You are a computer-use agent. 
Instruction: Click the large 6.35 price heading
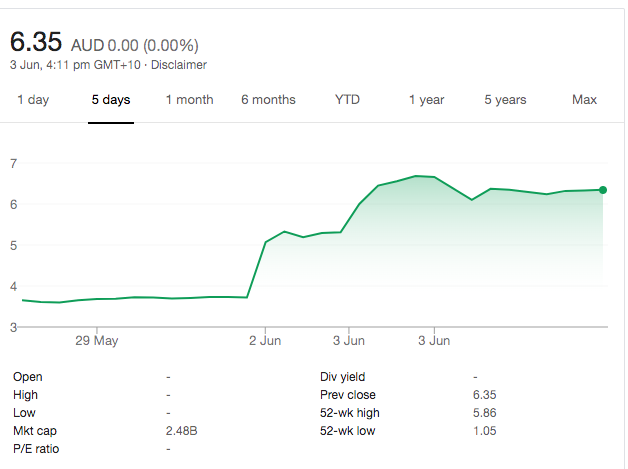[x=36, y=43]
